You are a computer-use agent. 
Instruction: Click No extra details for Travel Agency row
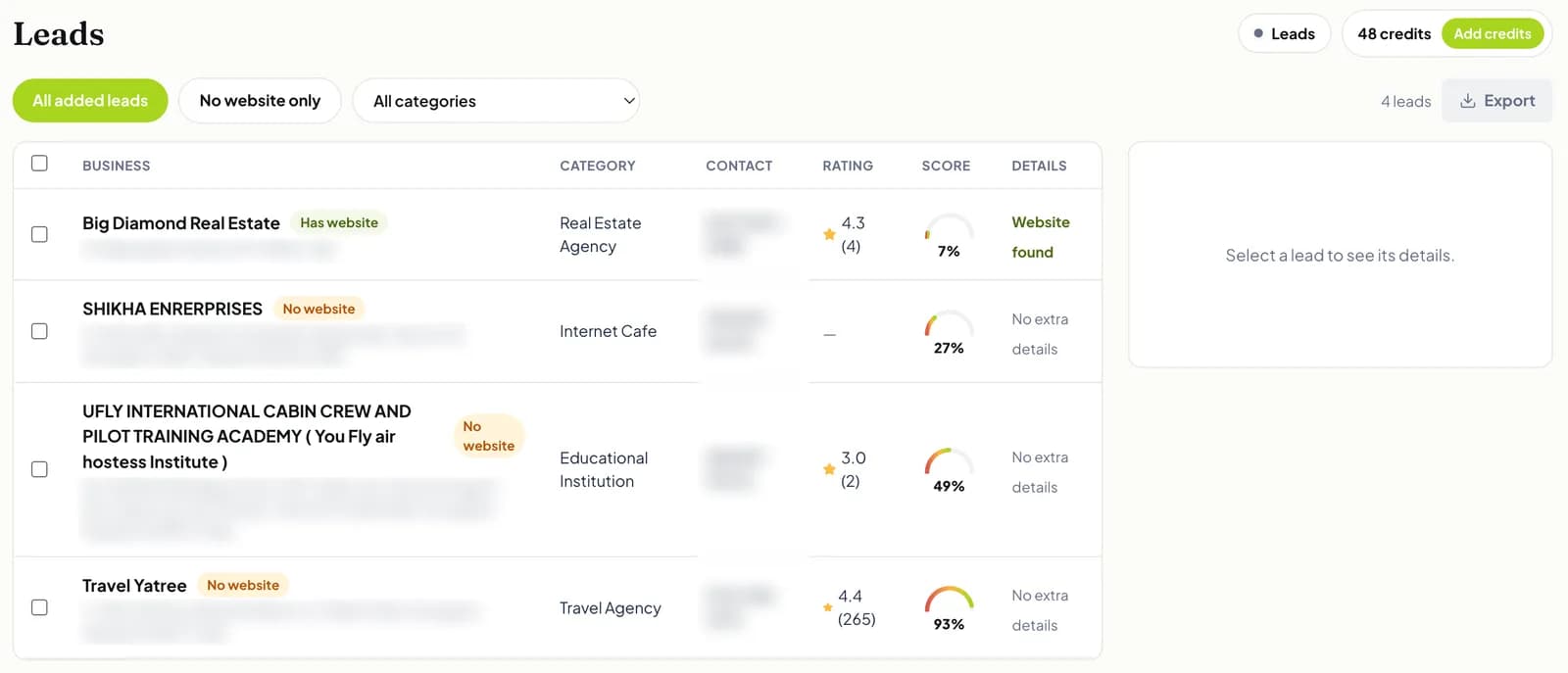point(1040,610)
